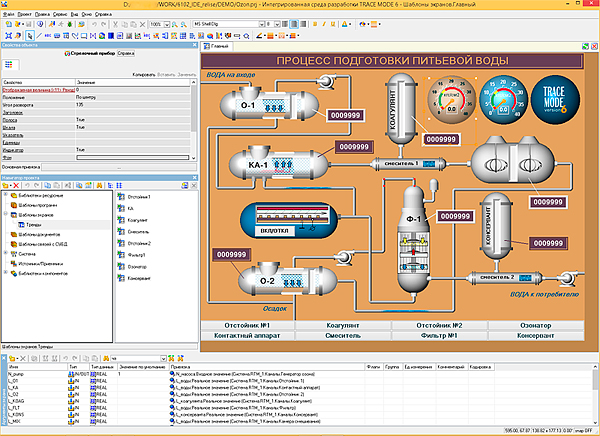Click the TRACE MODE 6 logo circle
Viewport: 600px width, 436px height.
click(555, 100)
